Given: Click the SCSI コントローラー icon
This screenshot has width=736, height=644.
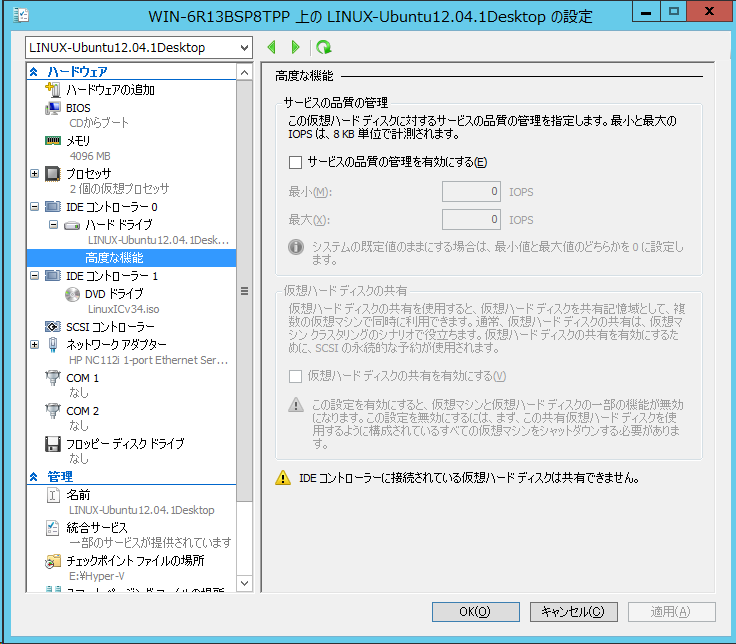Looking at the screenshot, I should 53,326.
